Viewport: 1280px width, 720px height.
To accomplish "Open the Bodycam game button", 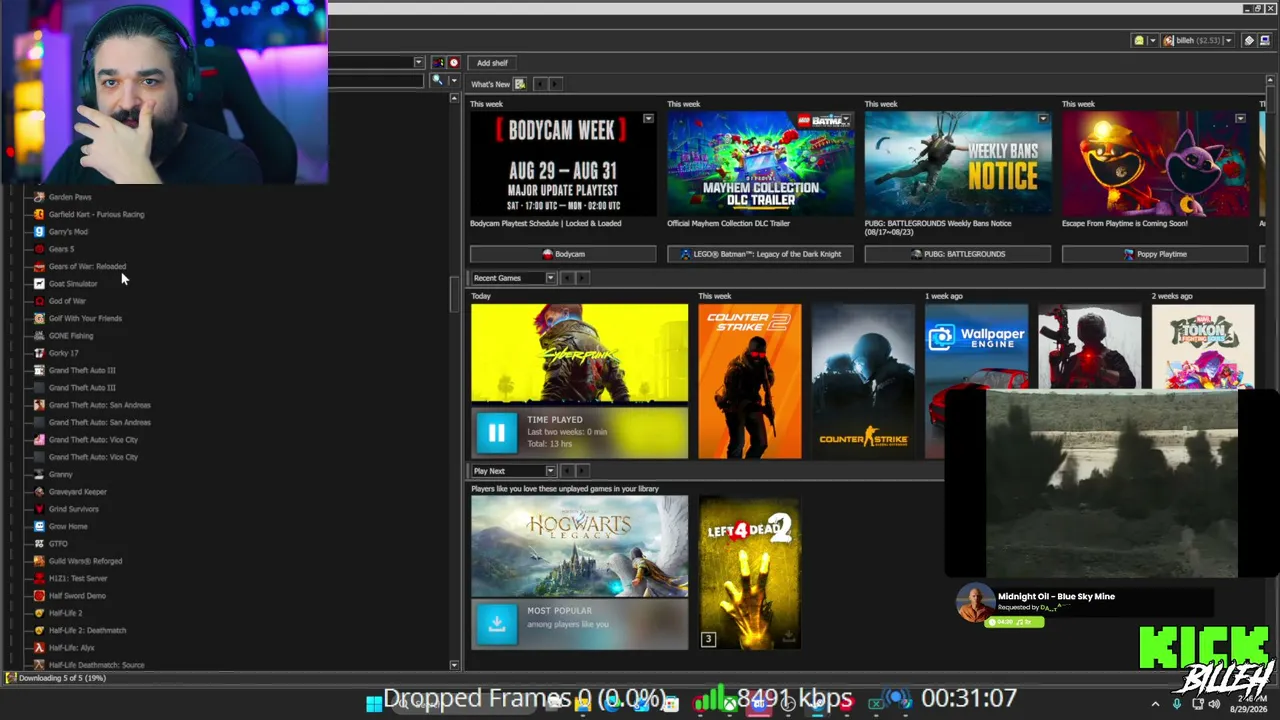I will click(563, 254).
